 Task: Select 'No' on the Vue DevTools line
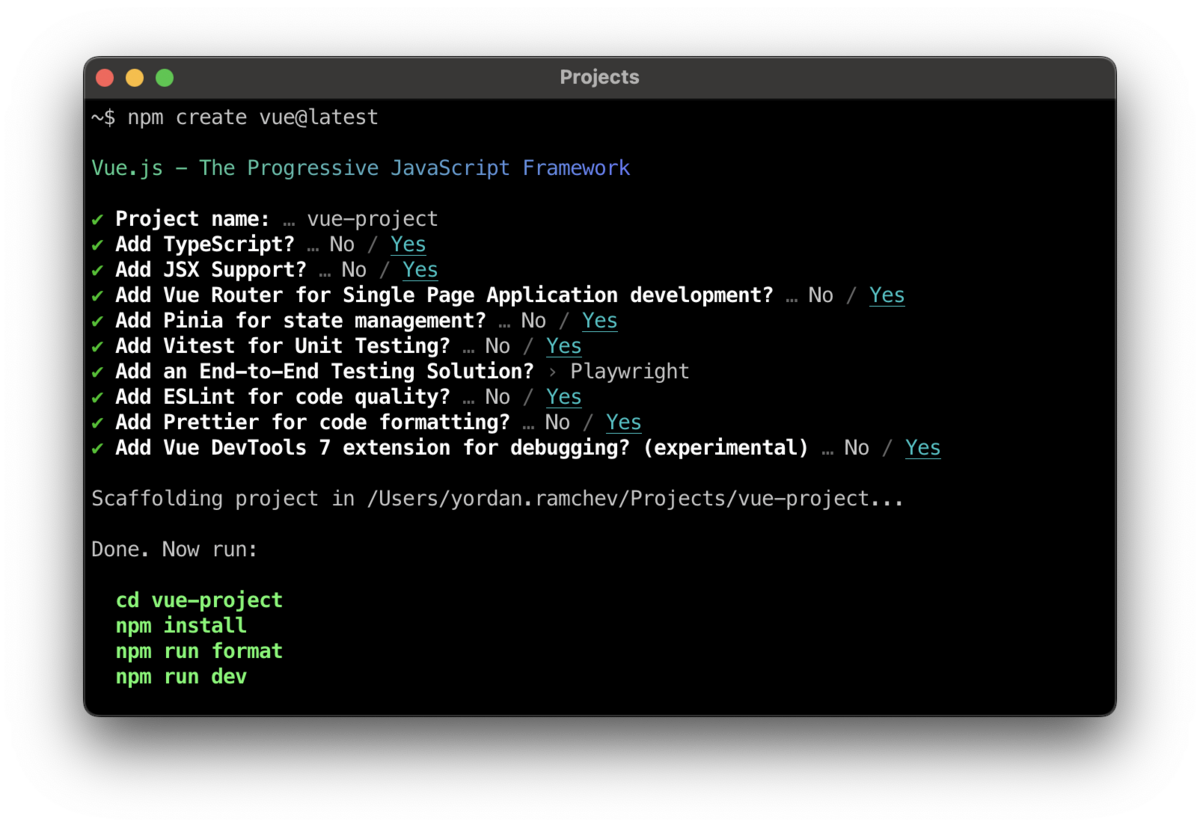click(857, 448)
